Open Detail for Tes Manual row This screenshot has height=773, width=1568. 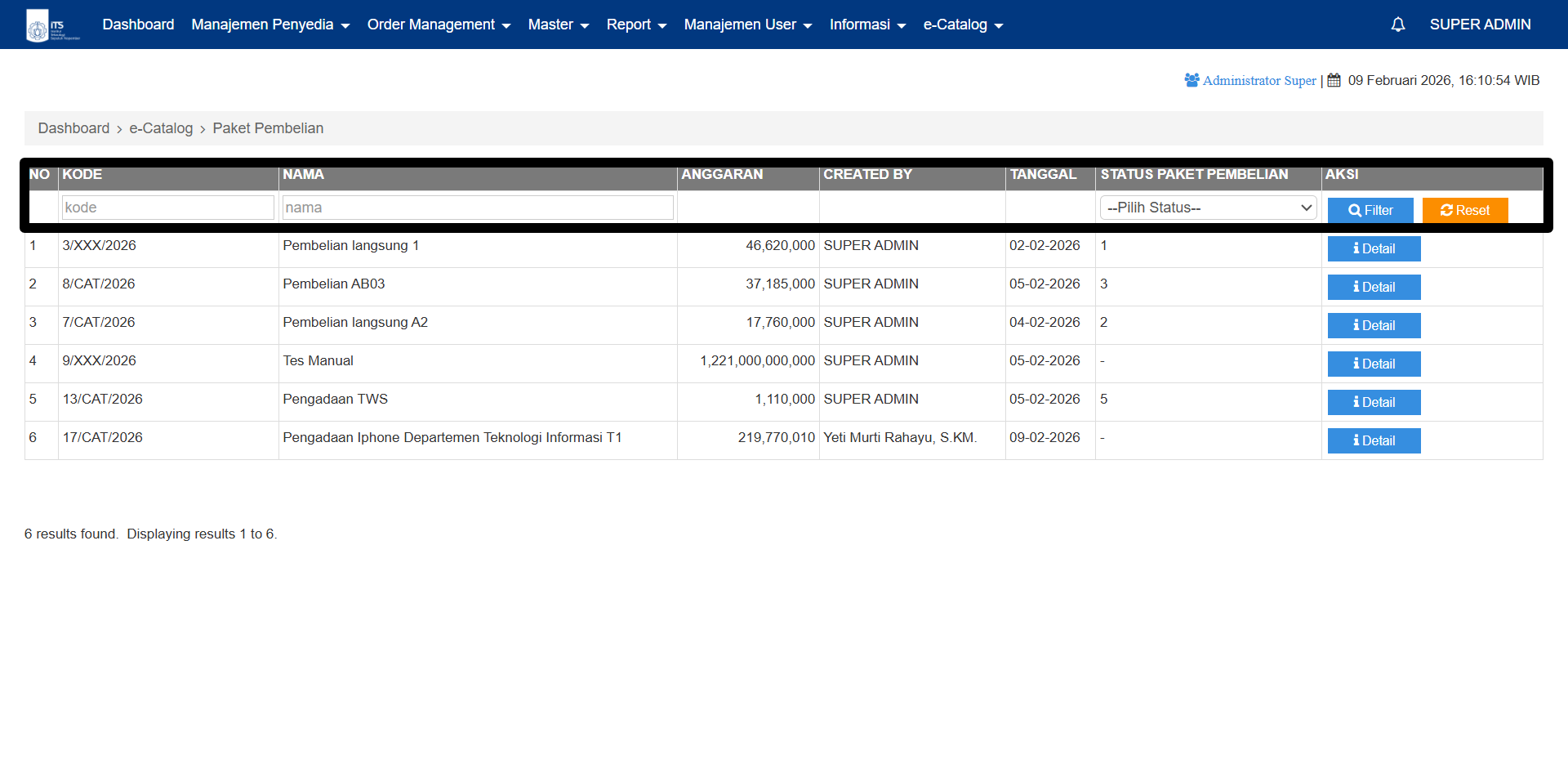pos(1374,364)
